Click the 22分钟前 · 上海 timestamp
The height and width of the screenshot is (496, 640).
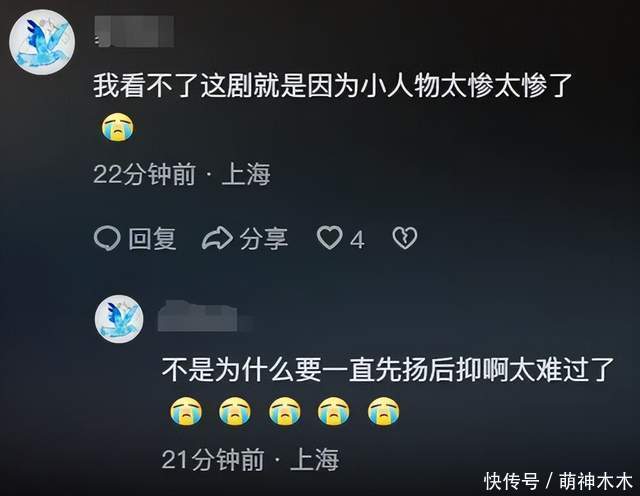182,174
